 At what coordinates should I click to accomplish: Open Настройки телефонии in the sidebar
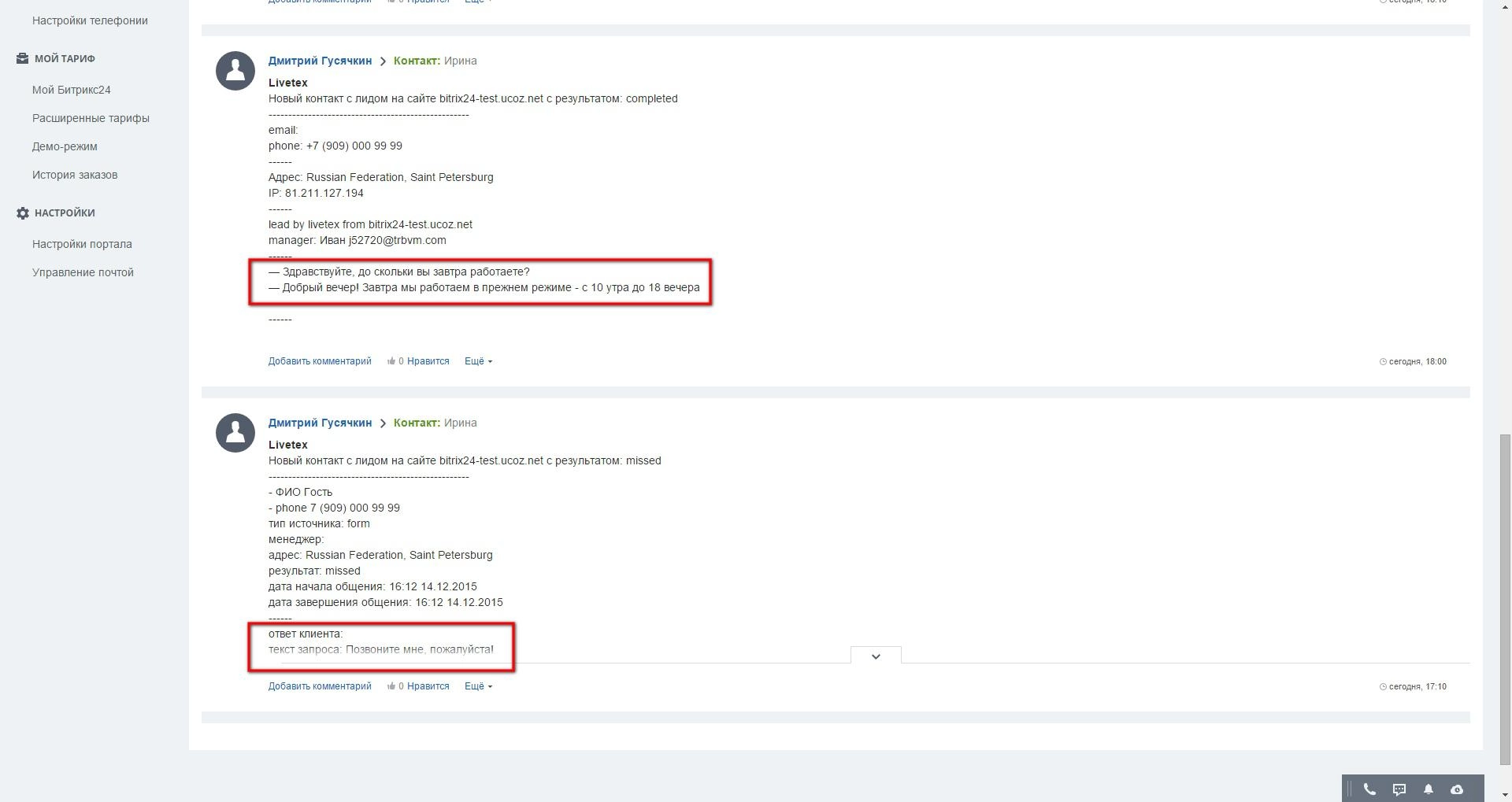[90, 20]
